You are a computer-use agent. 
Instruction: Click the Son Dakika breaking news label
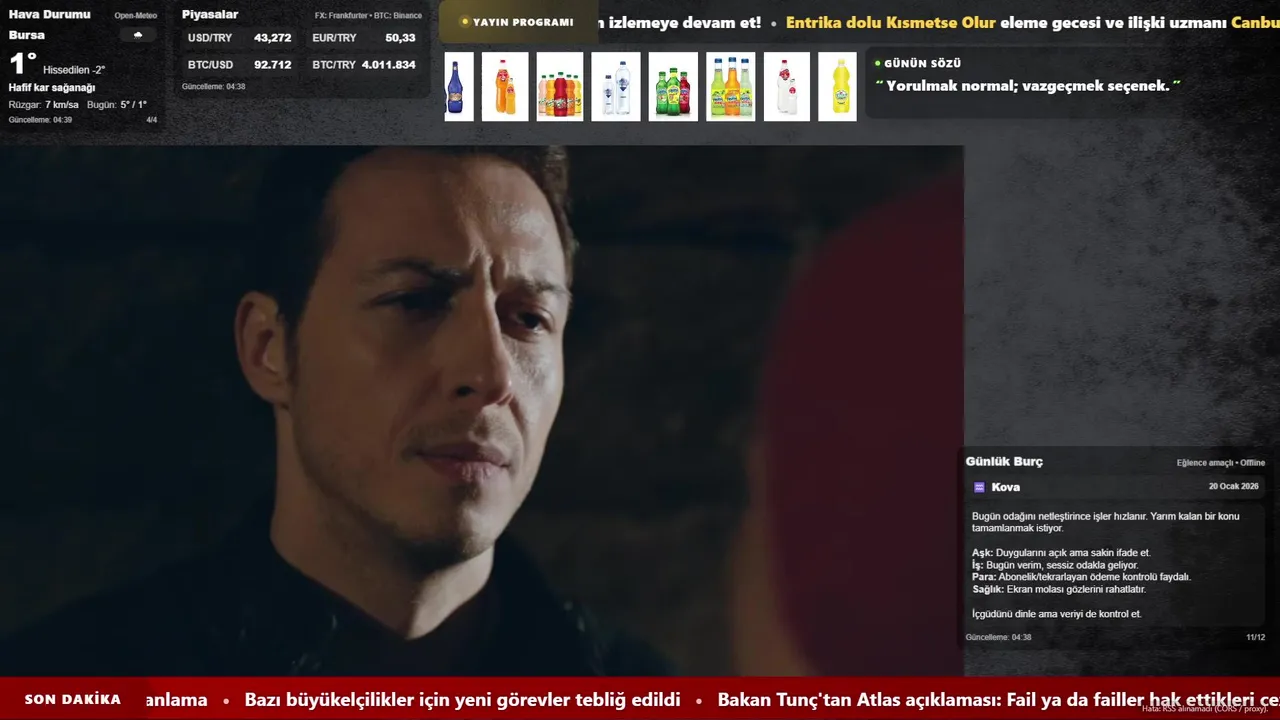73,700
